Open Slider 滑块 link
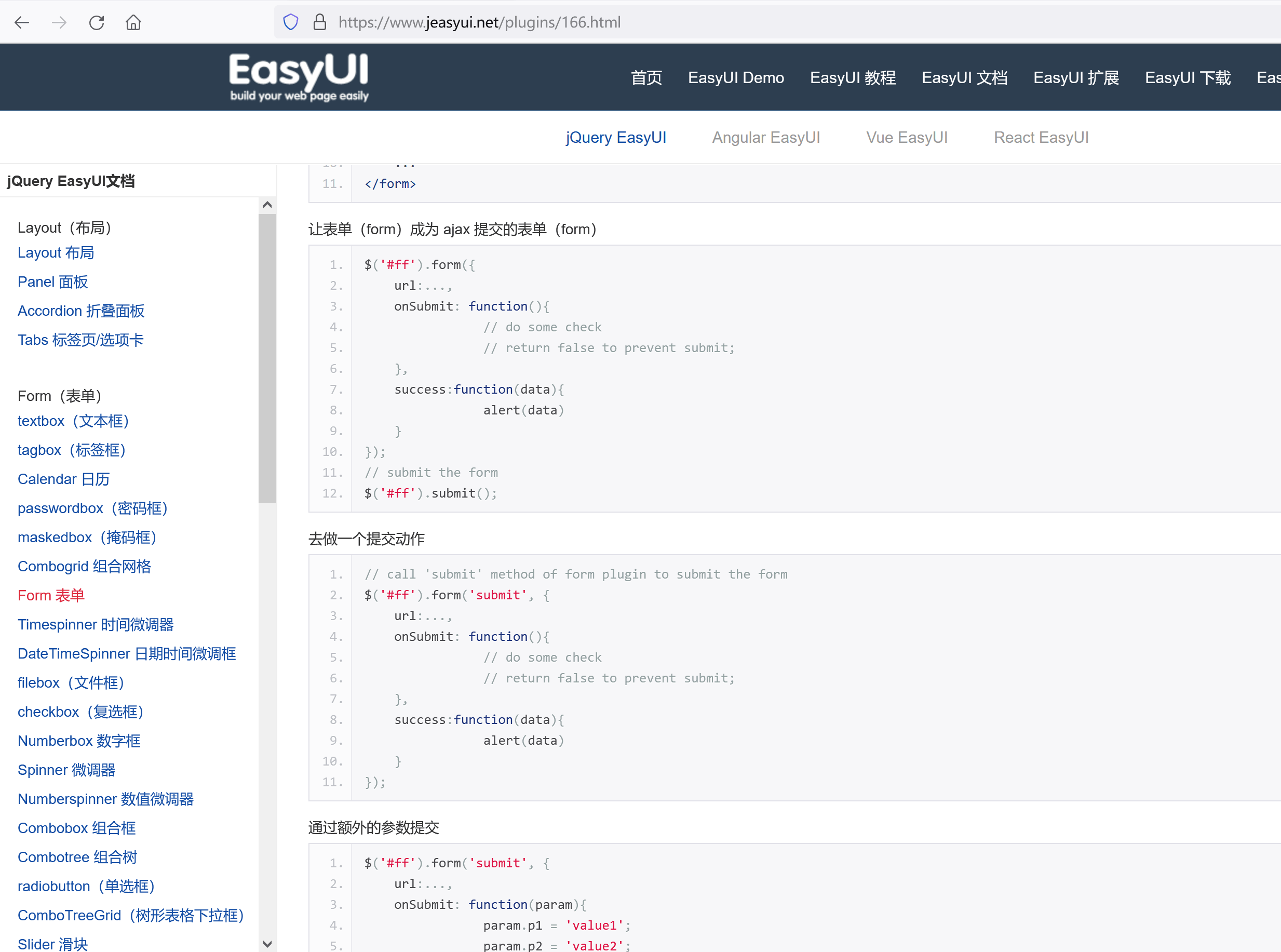 (x=53, y=944)
